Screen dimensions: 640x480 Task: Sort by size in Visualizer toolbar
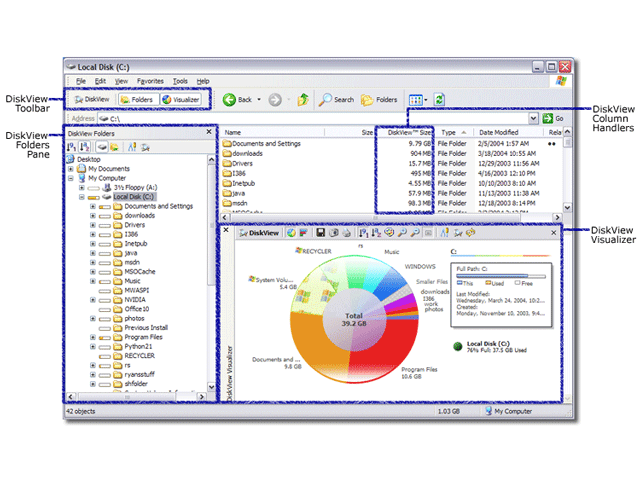364,233
